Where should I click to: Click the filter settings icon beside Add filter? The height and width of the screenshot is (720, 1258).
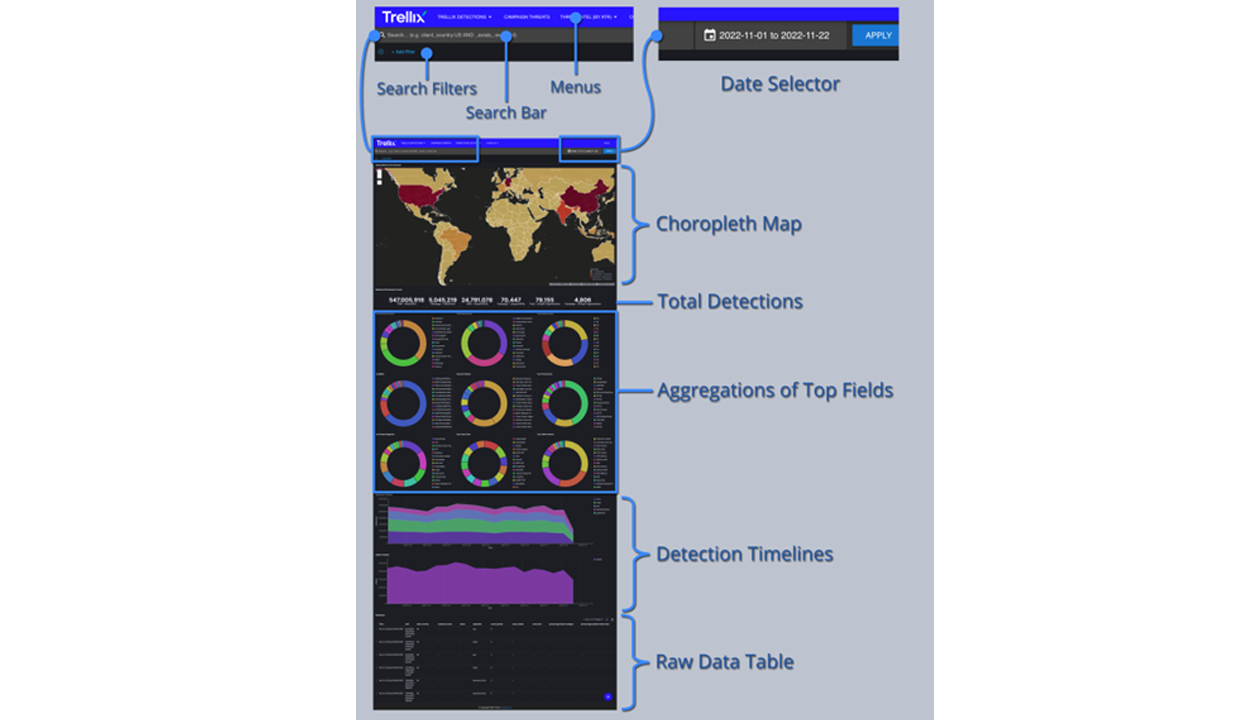(x=381, y=51)
